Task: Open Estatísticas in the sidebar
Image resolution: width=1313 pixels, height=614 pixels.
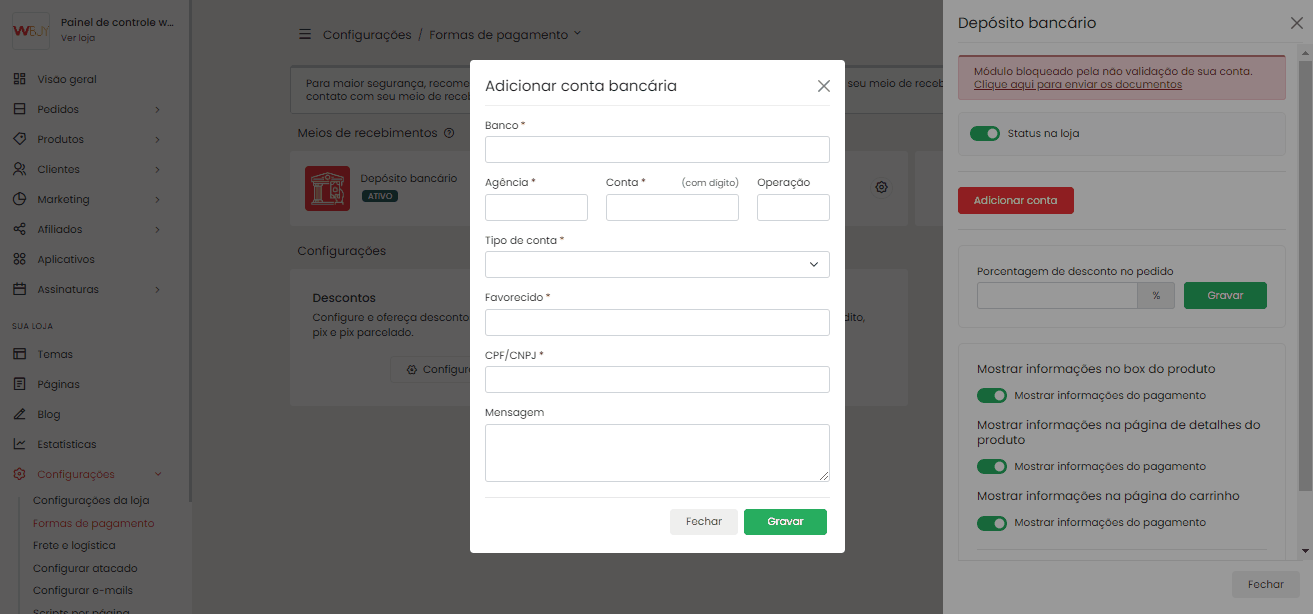Action: (66, 444)
